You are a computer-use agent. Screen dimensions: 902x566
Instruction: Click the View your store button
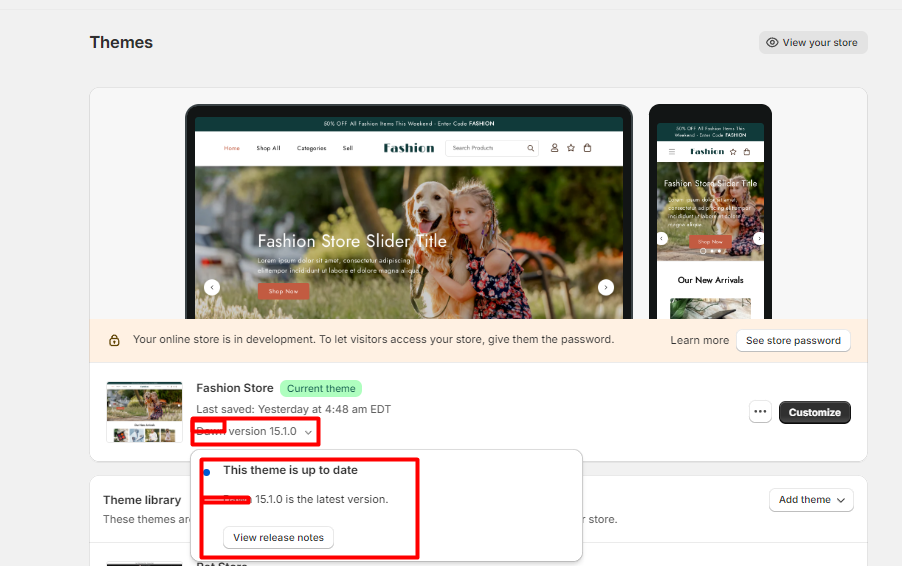(813, 43)
